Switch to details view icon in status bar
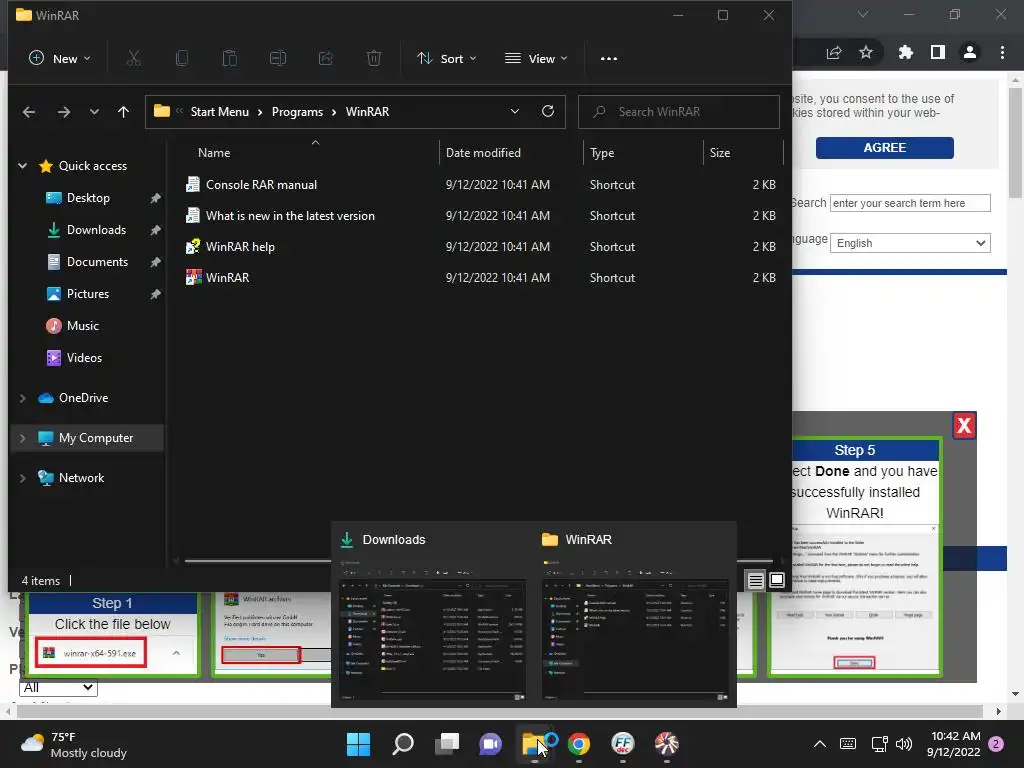Image resolution: width=1024 pixels, height=768 pixels. 756,580
